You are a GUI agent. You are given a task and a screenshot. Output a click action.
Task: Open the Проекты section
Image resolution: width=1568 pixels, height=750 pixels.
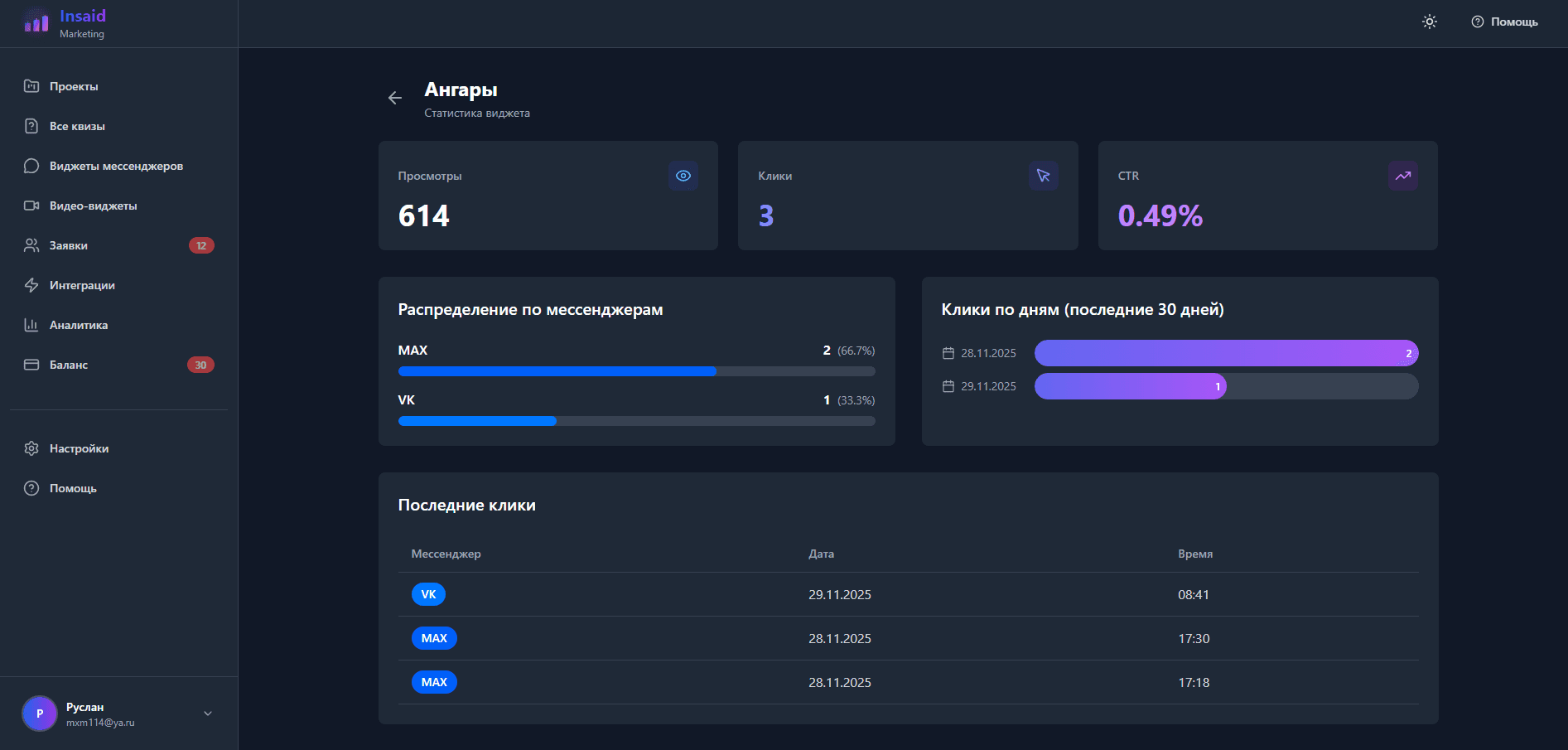(x=74, y=86)
